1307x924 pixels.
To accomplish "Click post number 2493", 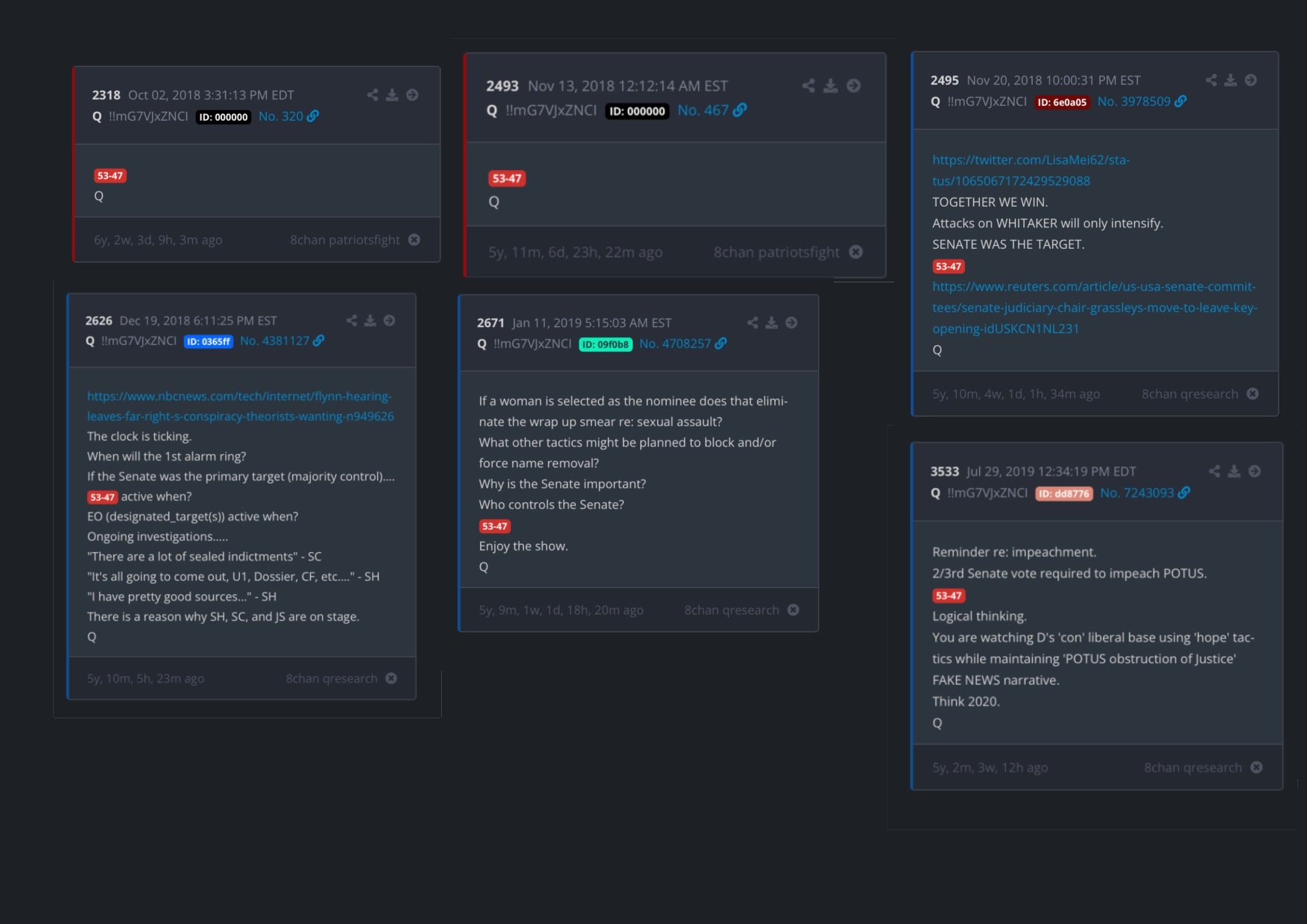I will coord(502,86).
